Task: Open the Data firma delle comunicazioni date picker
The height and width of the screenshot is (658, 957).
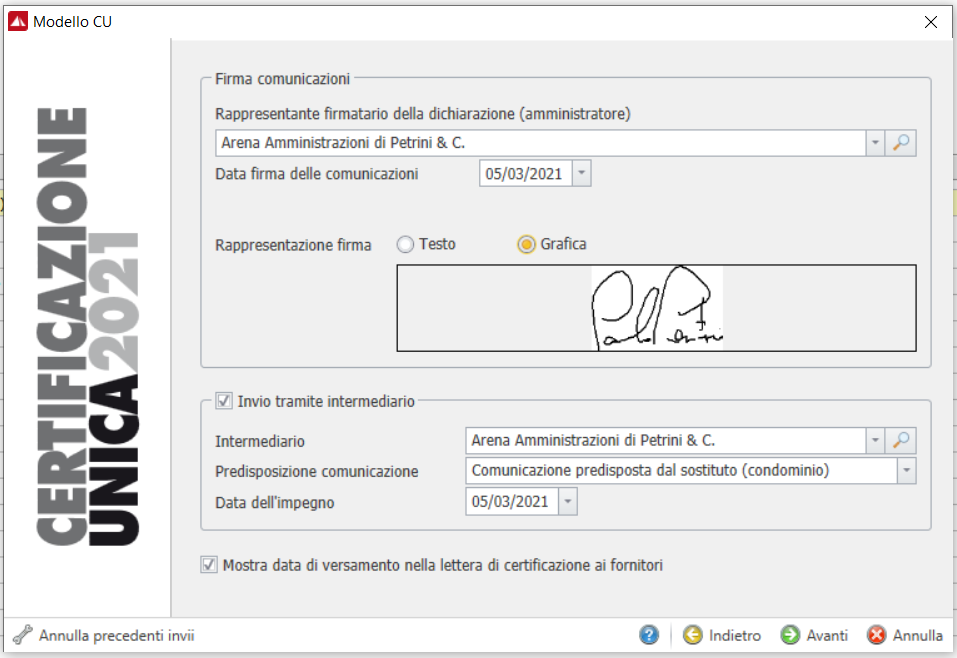Action: (582, 174)
